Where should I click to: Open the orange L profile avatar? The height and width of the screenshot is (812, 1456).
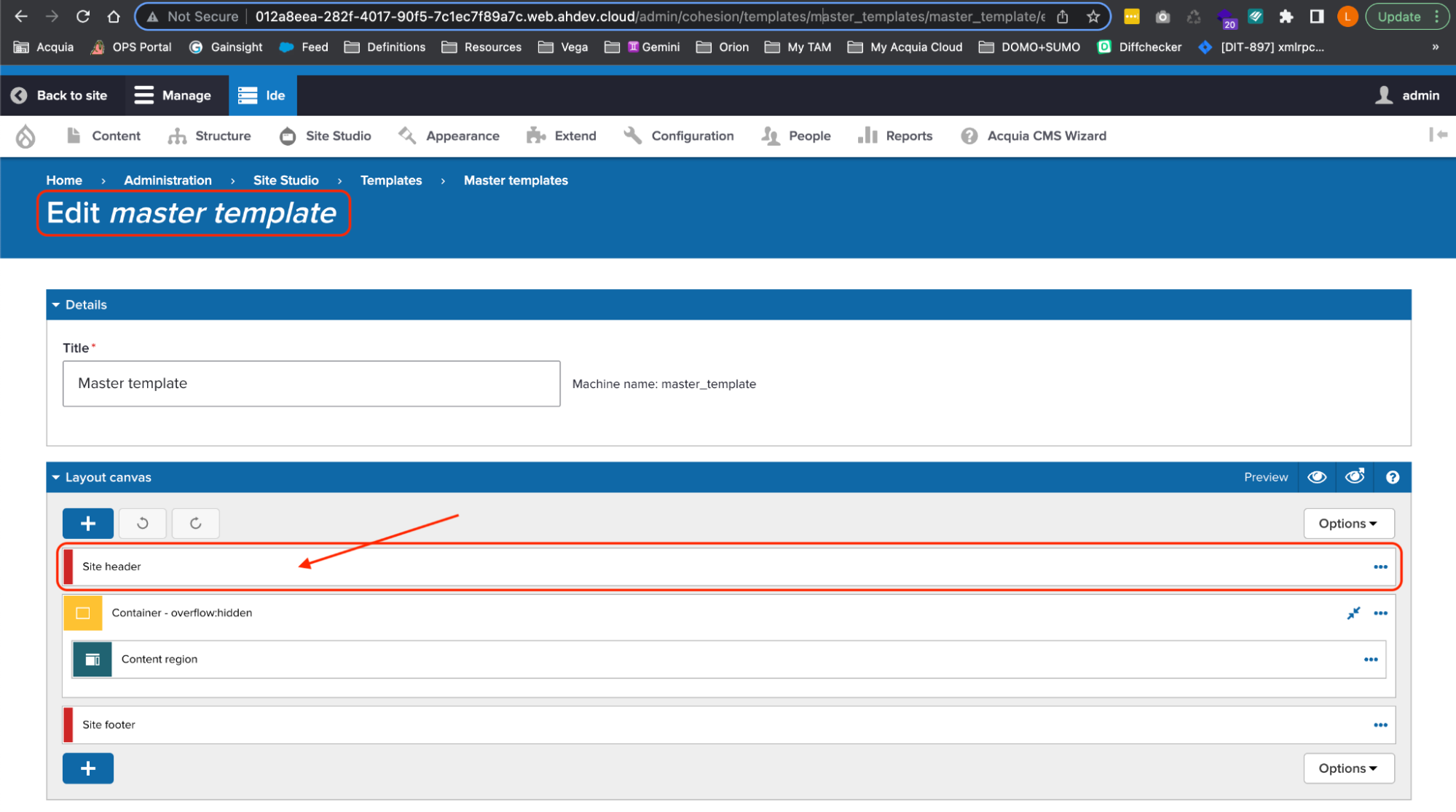coord(1347,16)
